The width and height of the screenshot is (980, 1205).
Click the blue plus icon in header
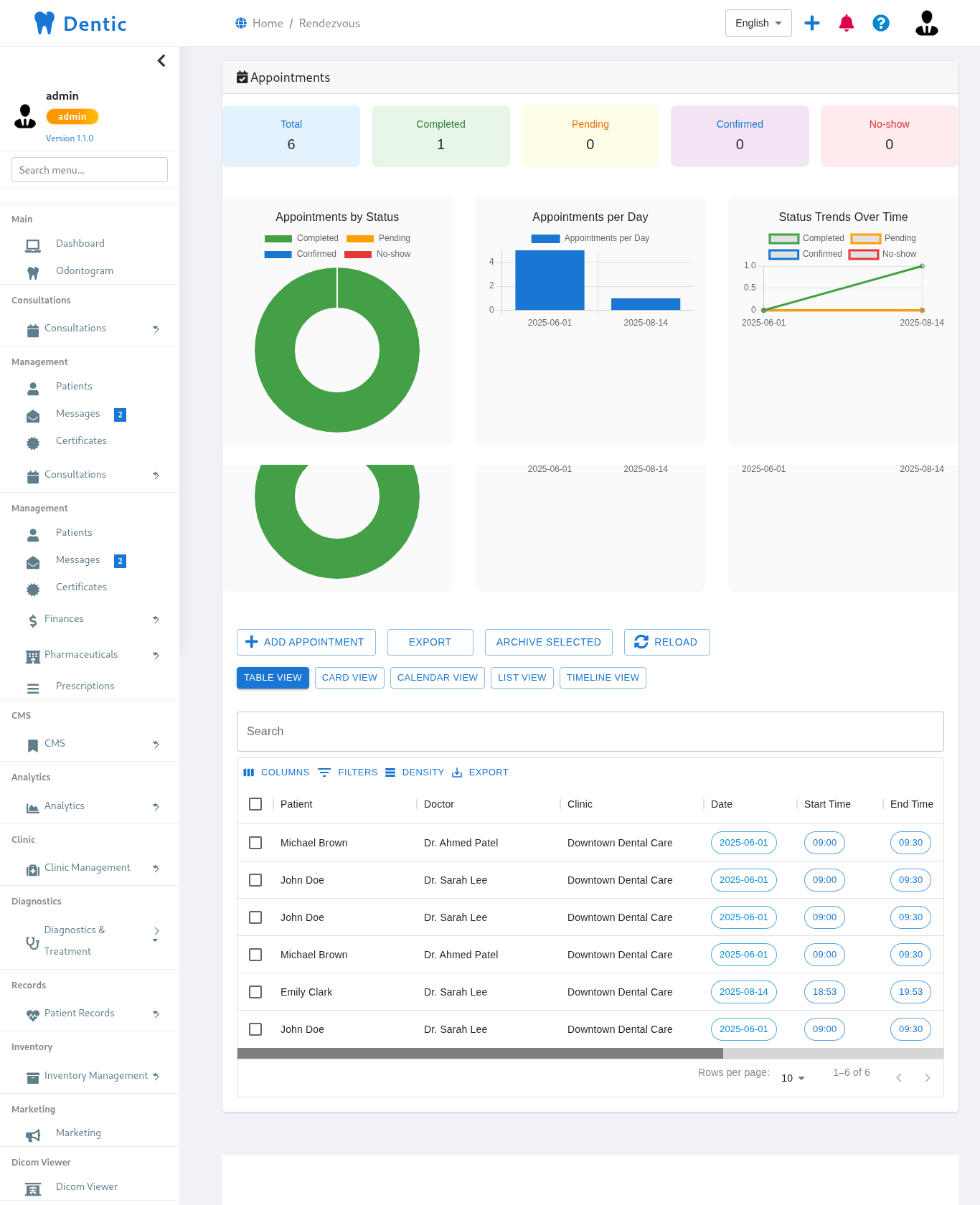point(812,23)
